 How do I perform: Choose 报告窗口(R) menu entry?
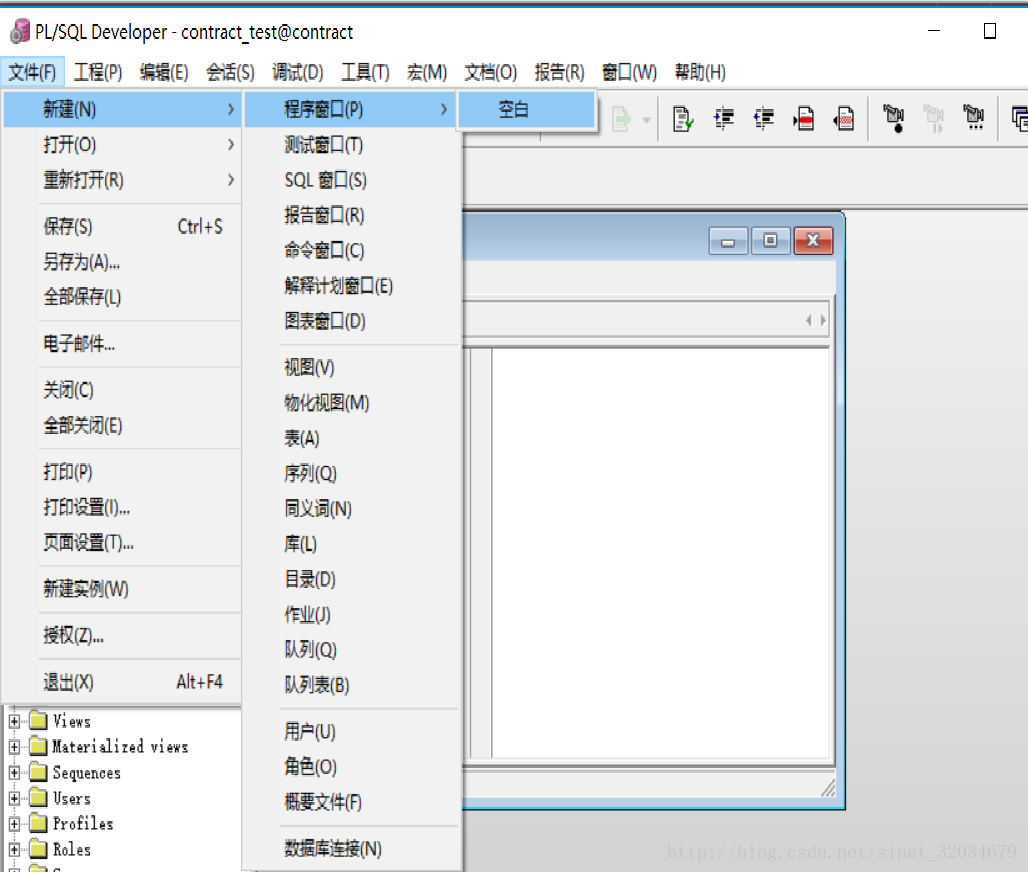[351, 215]
